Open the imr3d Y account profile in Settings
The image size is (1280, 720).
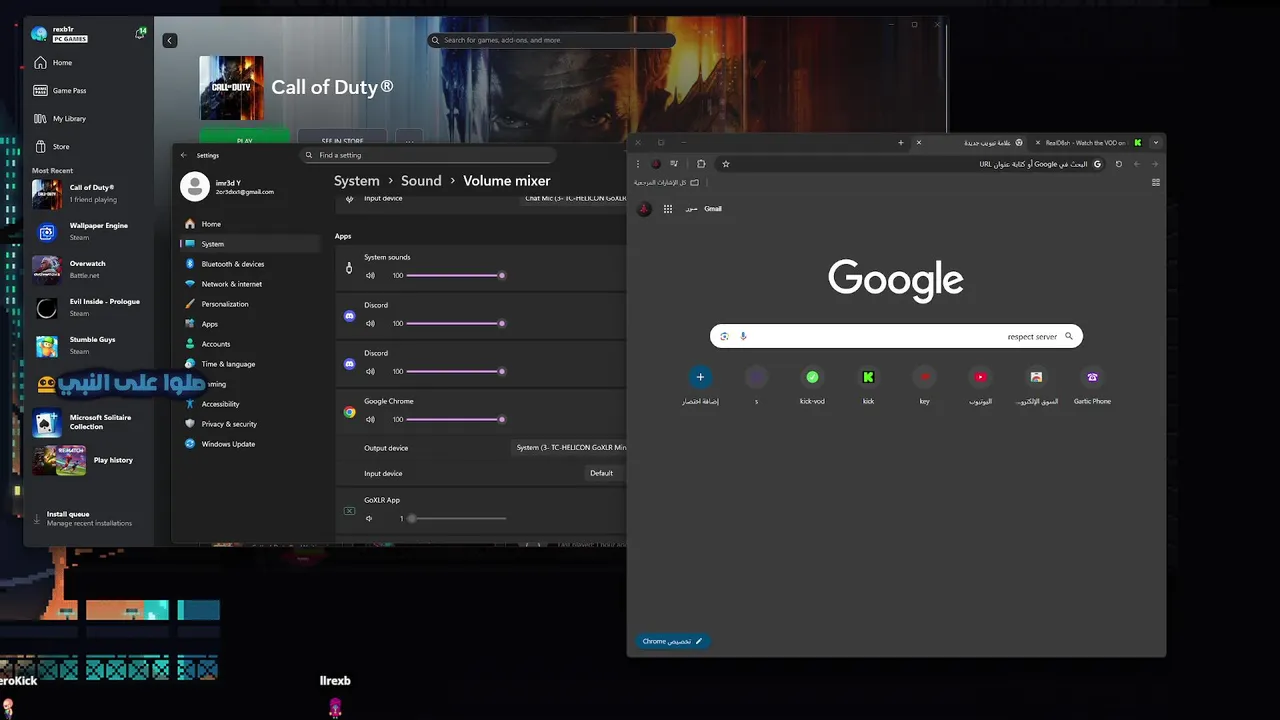point(227,187)
